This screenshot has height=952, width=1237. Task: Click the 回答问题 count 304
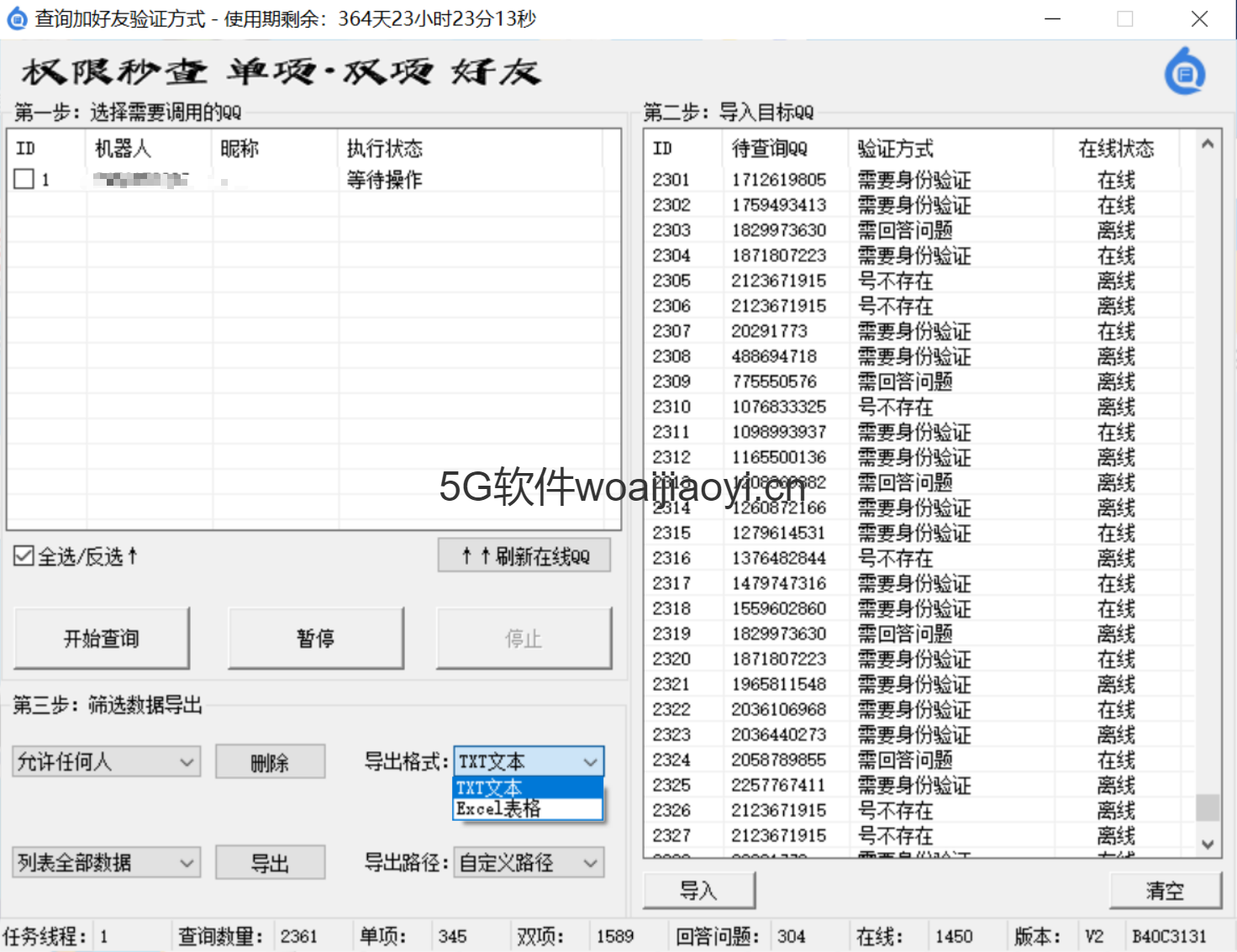[x=791, y=936]
